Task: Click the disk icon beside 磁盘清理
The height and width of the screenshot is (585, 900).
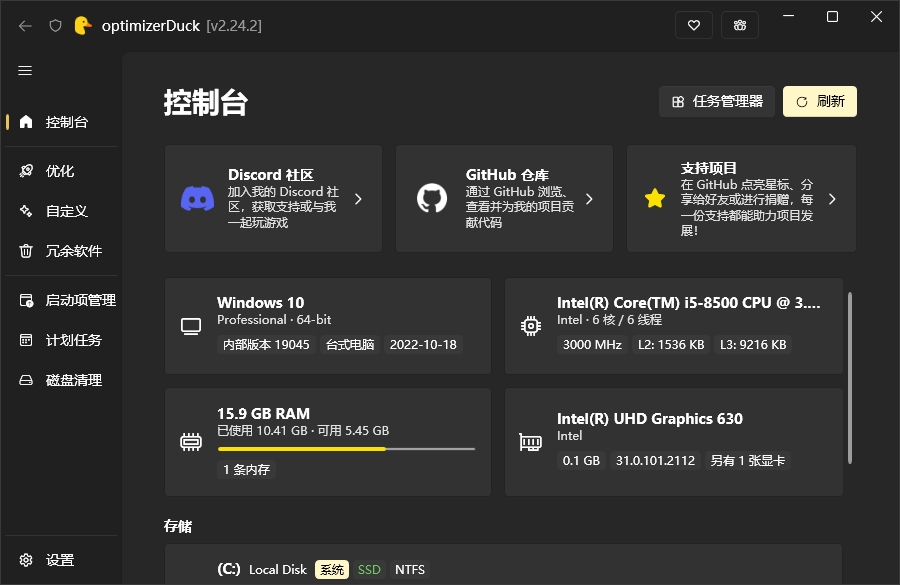Action: pos(26,380)
